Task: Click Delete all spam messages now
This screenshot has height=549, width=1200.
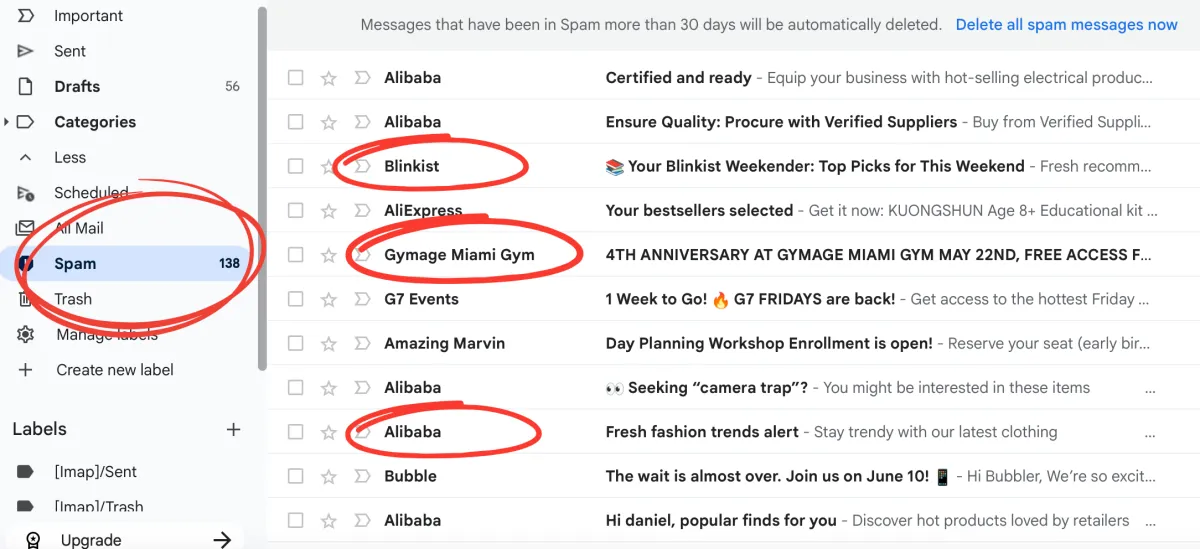Action: click(x=1067, y=25)
